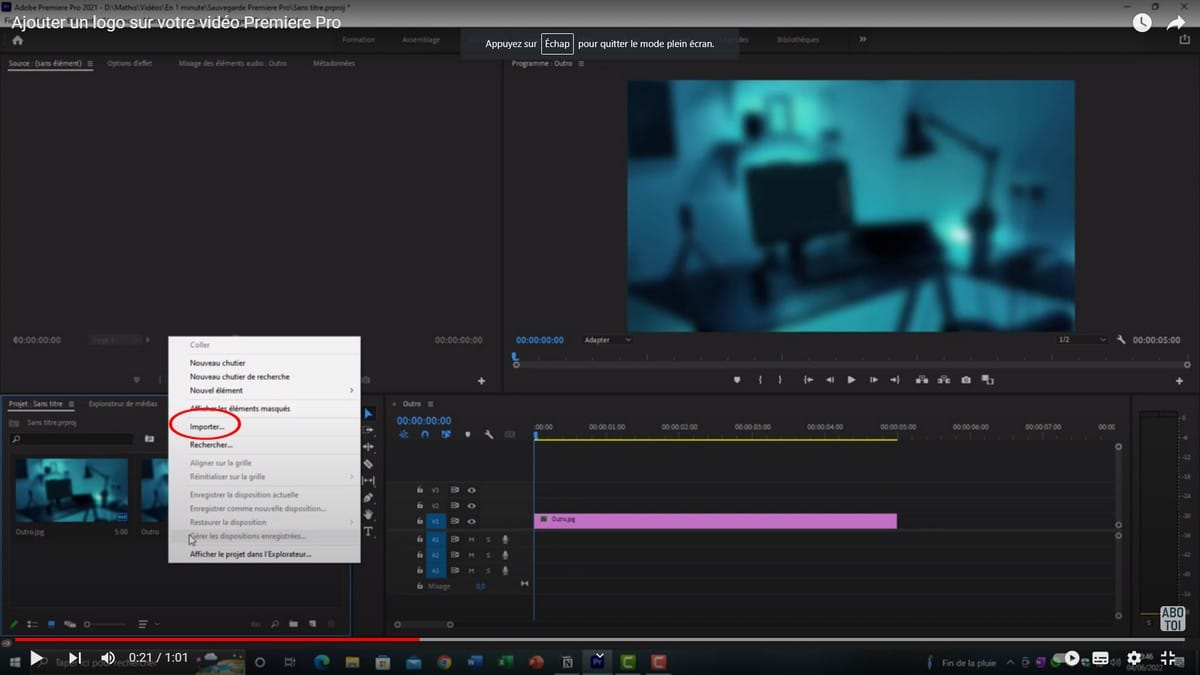Screen dimensions: 1200x675
Task: Choose Importer... from the context menu
Action: click(207, 427)
